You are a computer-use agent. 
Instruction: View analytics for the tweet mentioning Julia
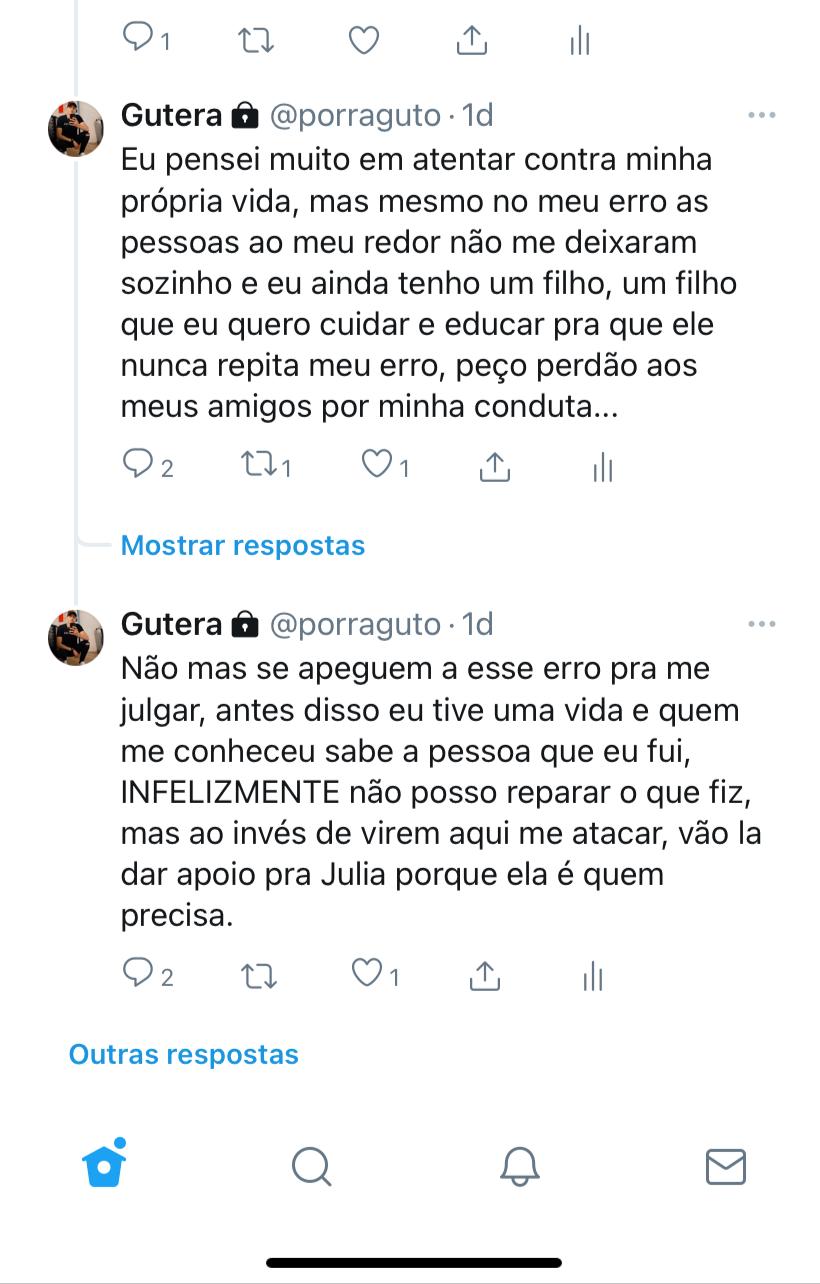(593, 975)
